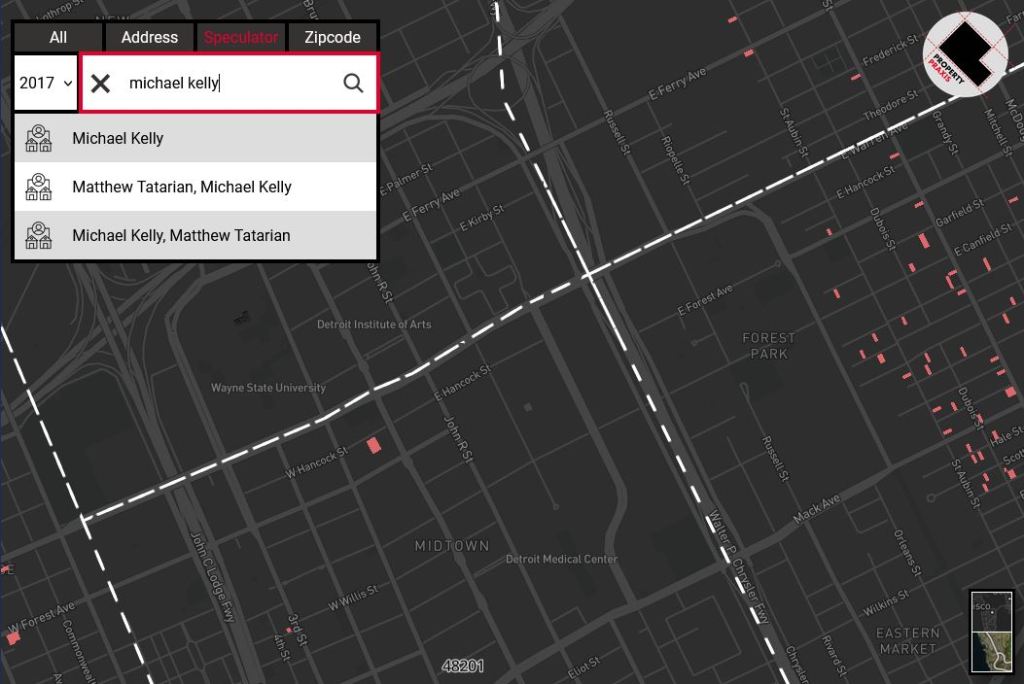
Task: Open the 2017 year dropdown
Action: [x=46, y=83]
